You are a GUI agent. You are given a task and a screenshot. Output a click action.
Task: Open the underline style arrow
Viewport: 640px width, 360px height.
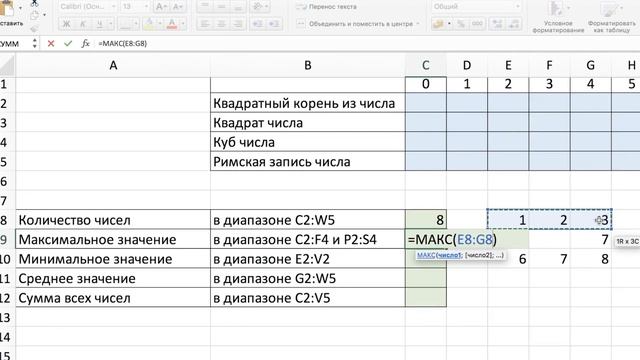pos(111,24)
